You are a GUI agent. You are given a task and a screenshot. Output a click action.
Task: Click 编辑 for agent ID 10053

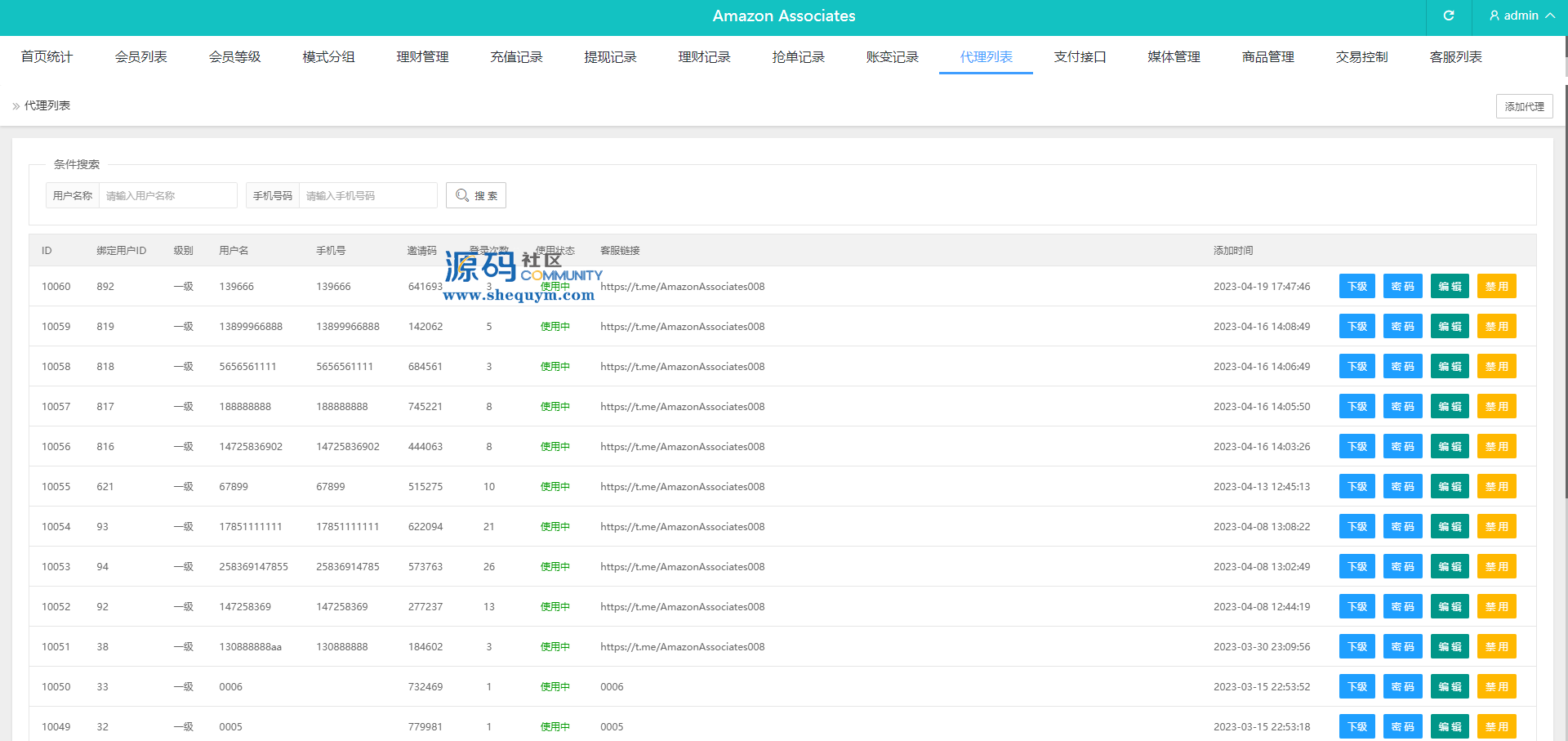click(1450, 566)
